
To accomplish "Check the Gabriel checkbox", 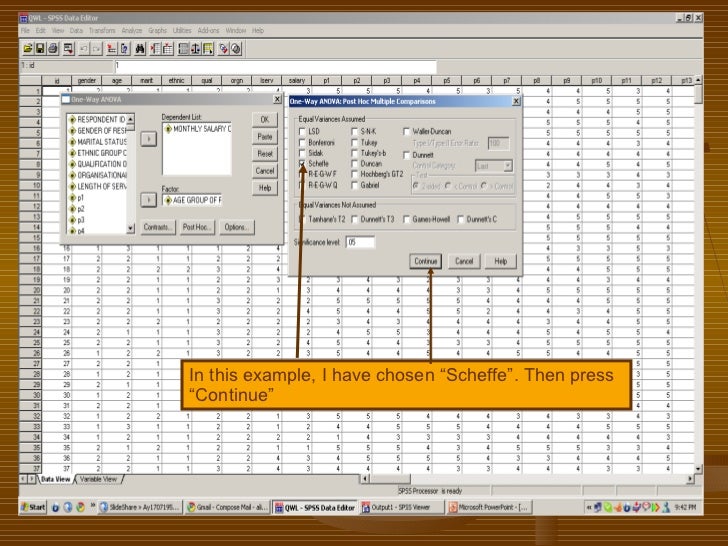I will tap(355, 185).
